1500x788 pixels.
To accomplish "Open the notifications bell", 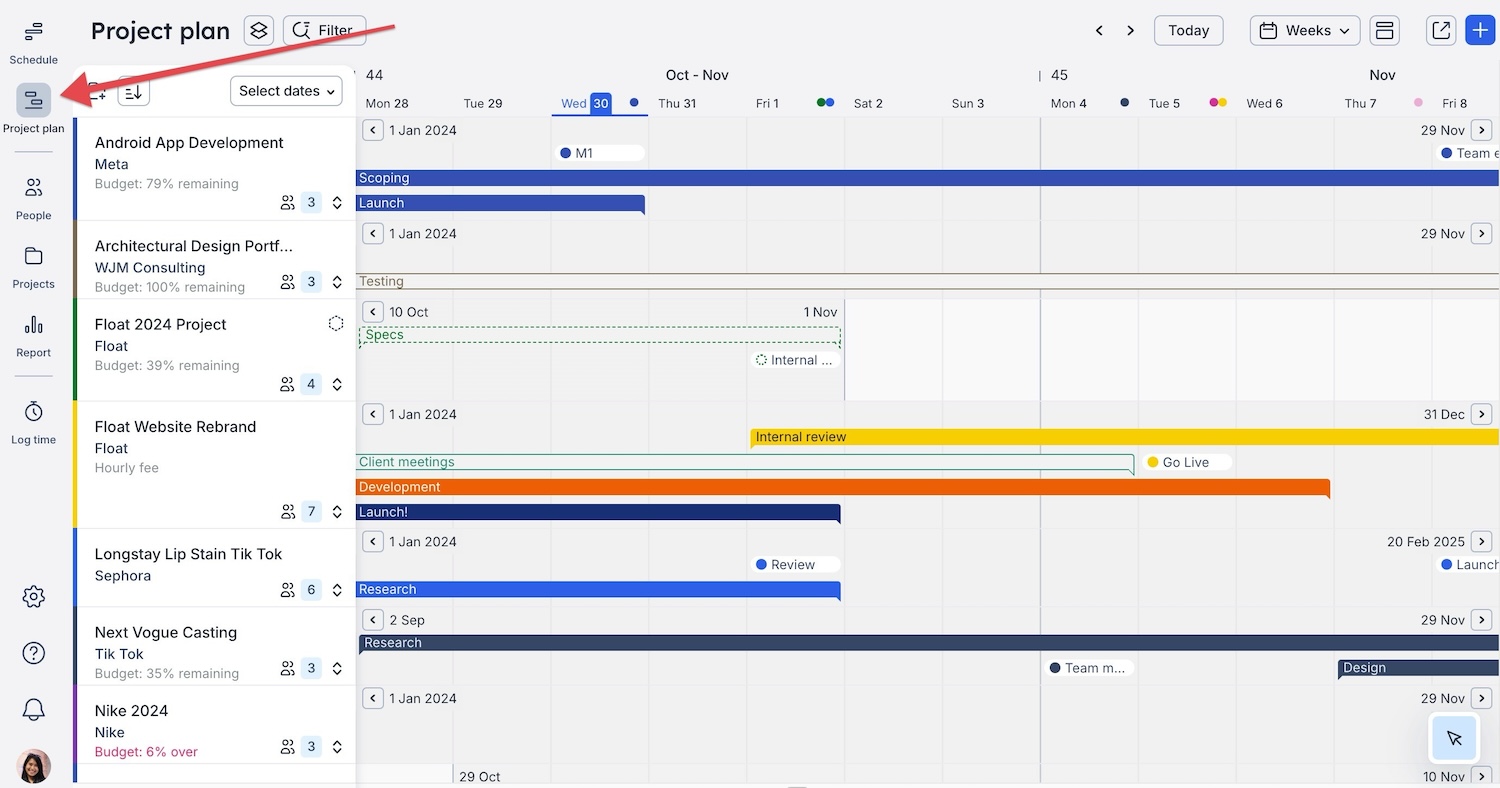I will tap(33, 710).
